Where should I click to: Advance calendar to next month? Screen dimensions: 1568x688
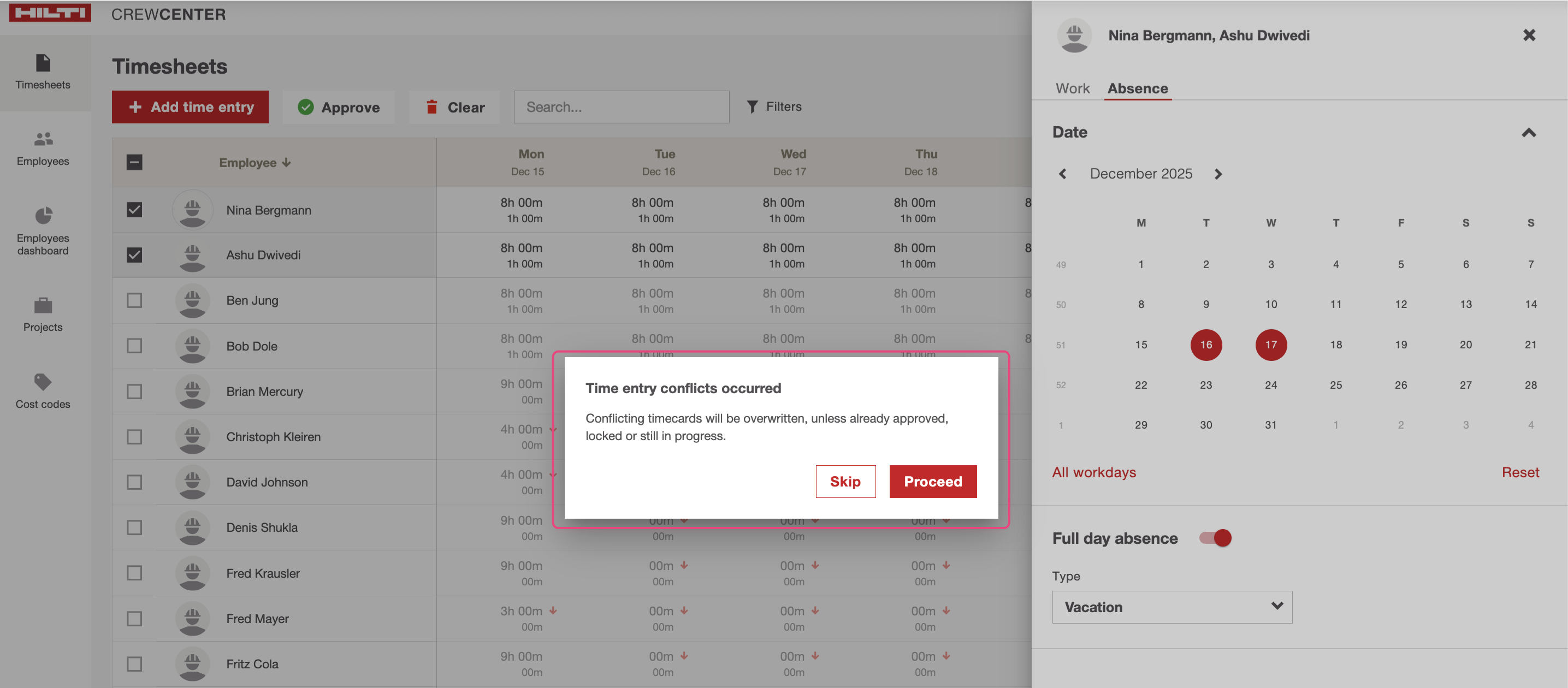pyautogui.click(x=1218, y=174)
